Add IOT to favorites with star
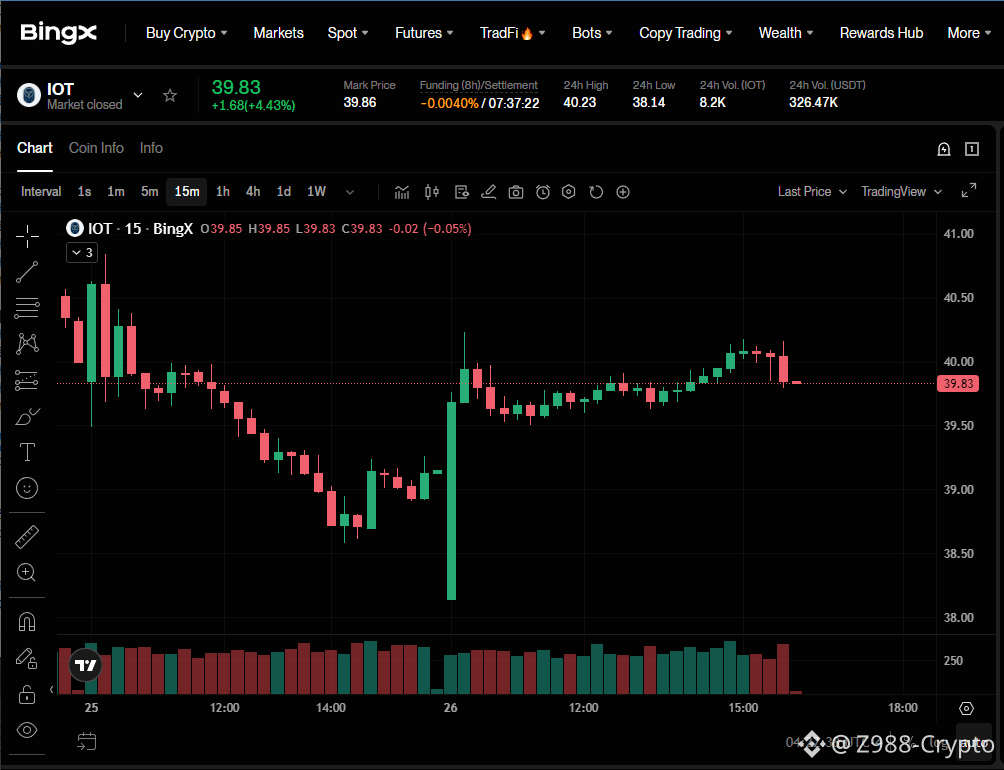Image resolution: width=1004 pixels, height=770 pixels. click(170, 95)
